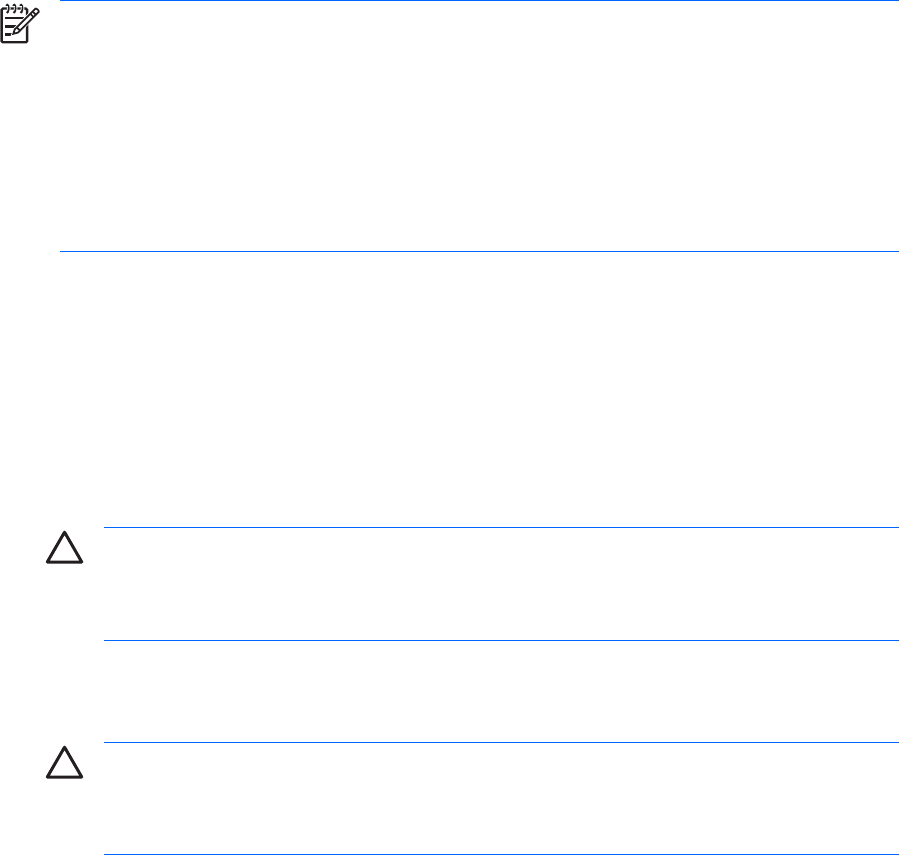Click the blue line above the note section
This screenshot has height=855, width=900.
[480, 1]
